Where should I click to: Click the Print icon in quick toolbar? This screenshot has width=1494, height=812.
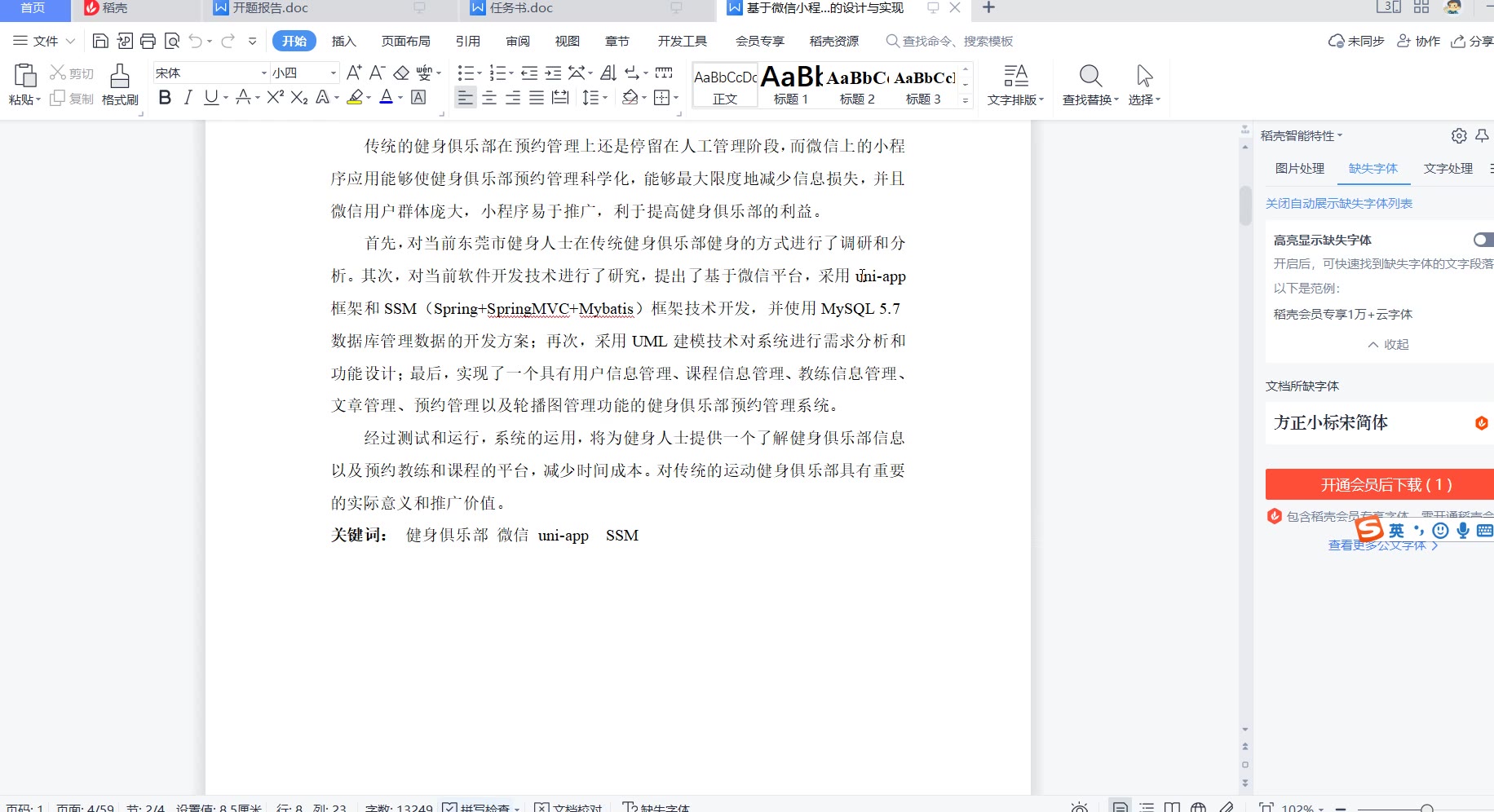point(148,41)
